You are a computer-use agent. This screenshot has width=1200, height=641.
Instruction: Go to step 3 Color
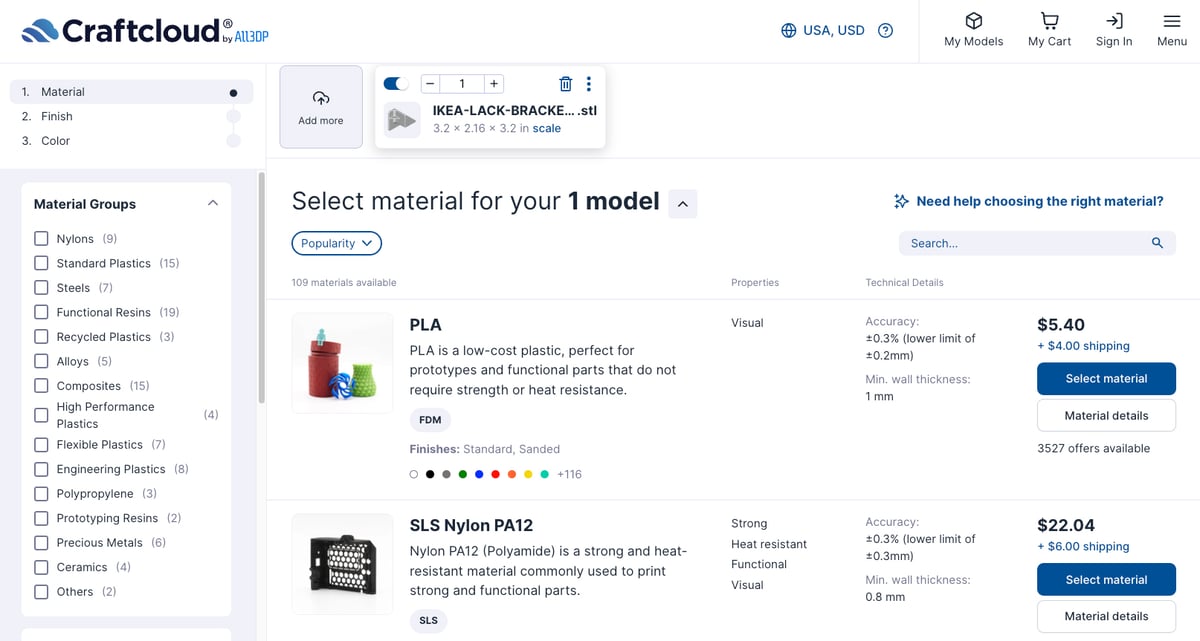[131, 141]
